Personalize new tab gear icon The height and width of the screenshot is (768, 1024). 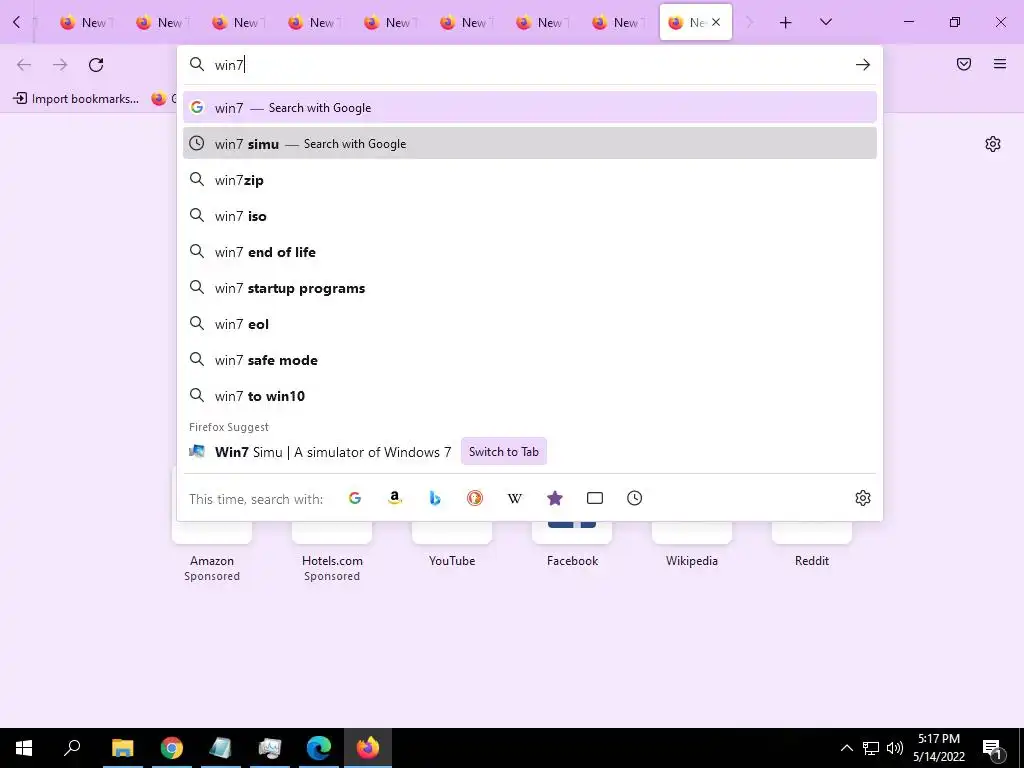(993, 144)
